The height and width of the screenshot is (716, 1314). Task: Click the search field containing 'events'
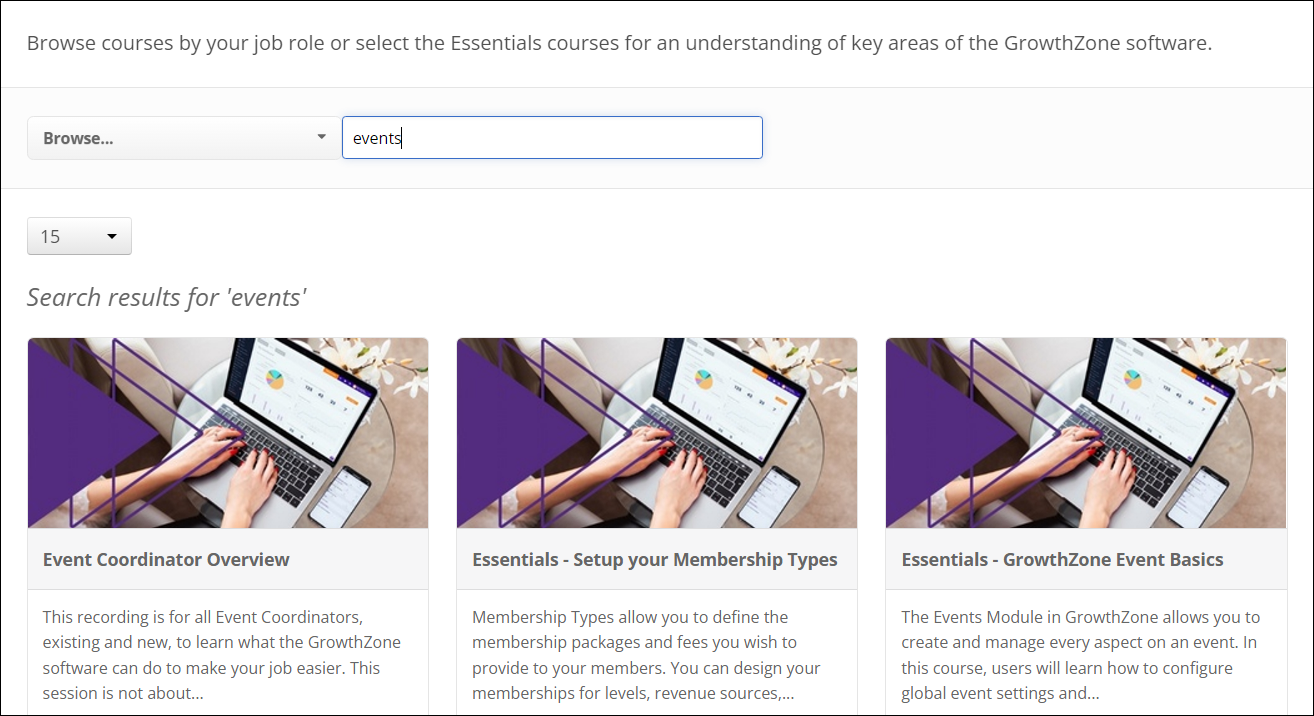(x=552, y=138)
